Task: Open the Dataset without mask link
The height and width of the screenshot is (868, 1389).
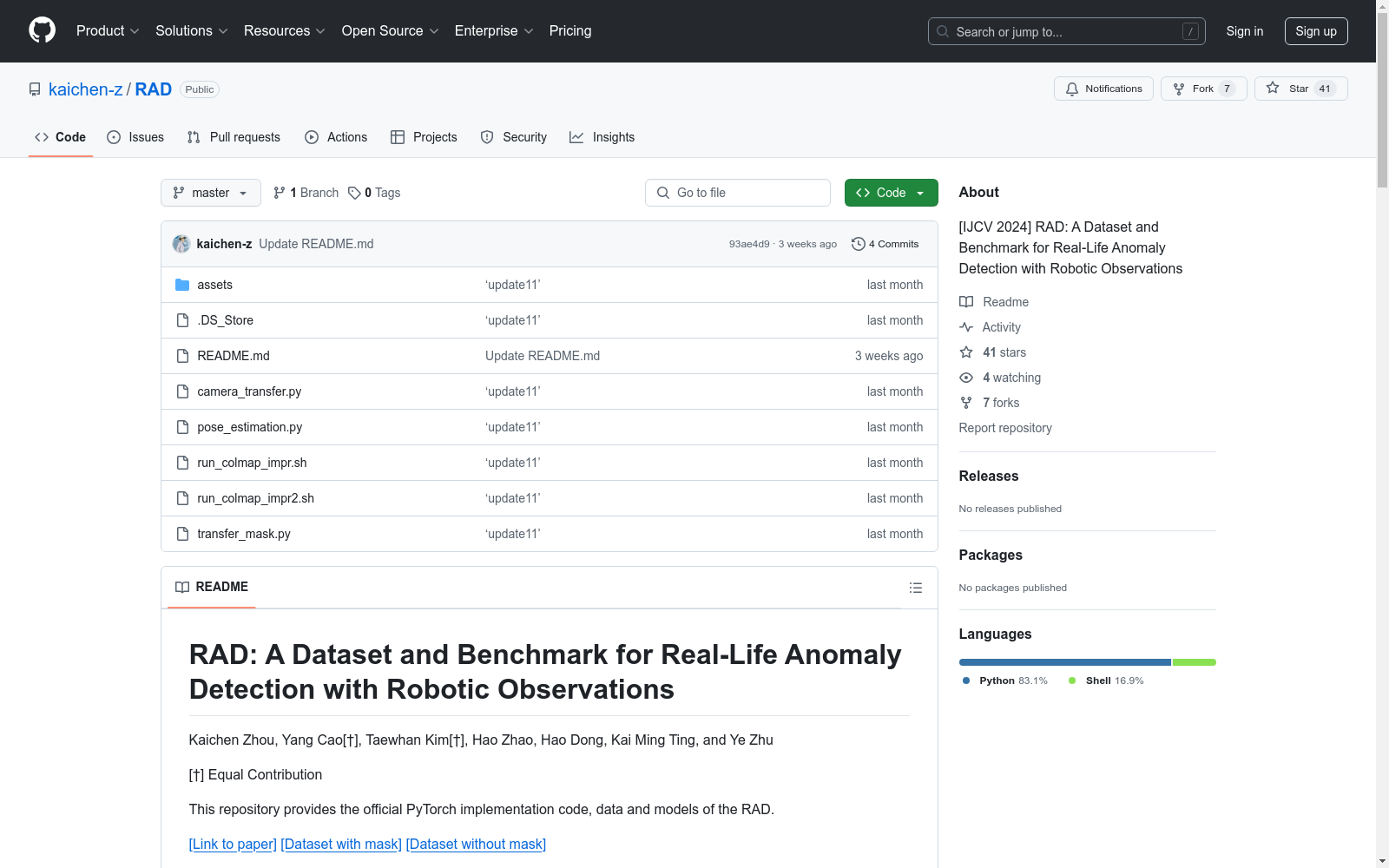Action: point(476,844)
